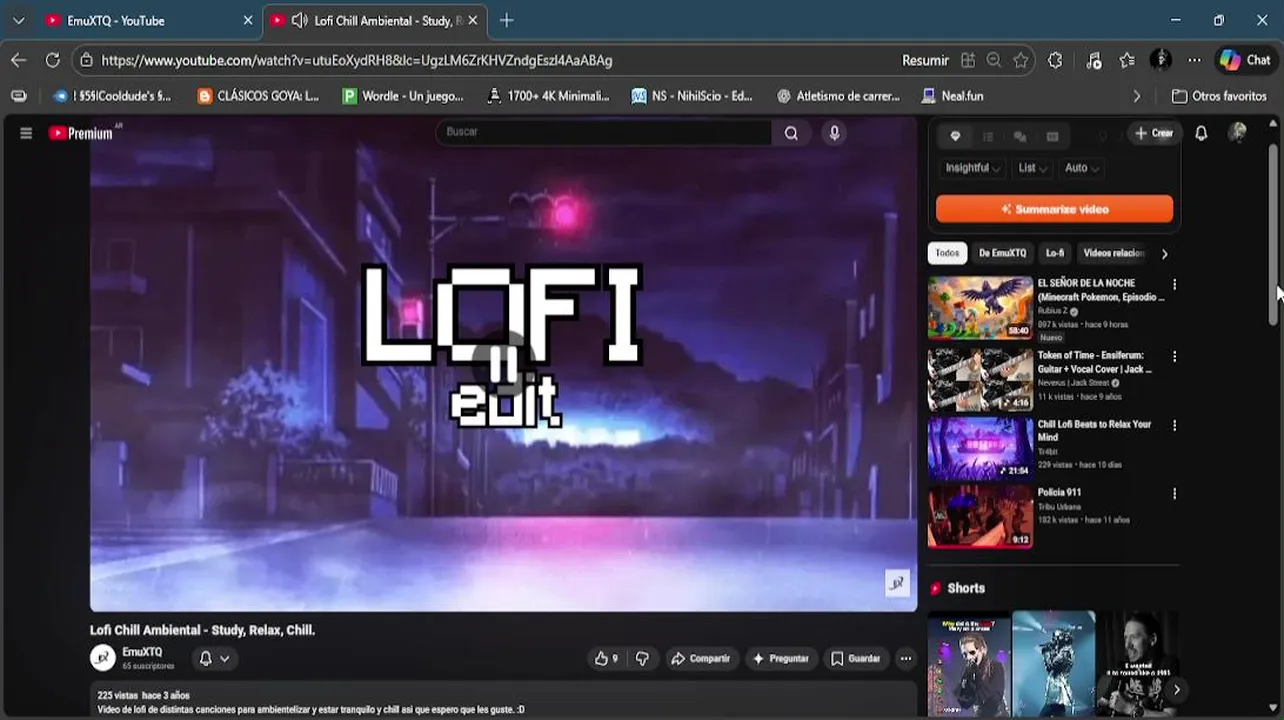Image resolution: width=1284 pixels, height=720 pixels.
Task: Open more actions menu below video
Action: coord(905,658)
